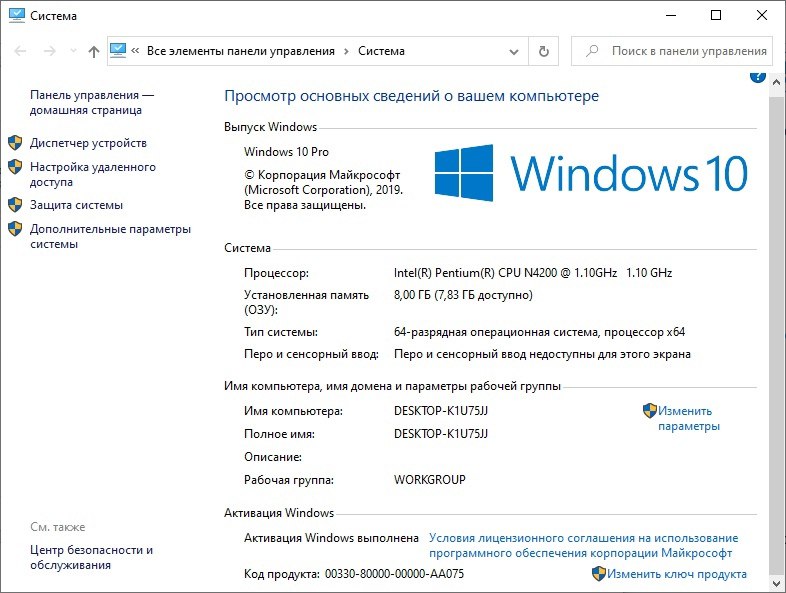Click the Система breadcrumb segment
Screen dimensions: 786x593
tap(381, 51)
